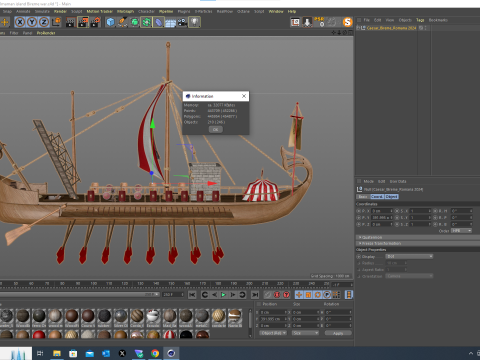This screenshot has width=480, height=360.
Task: Open the Render menu
Action: click(x=60, y=11)
